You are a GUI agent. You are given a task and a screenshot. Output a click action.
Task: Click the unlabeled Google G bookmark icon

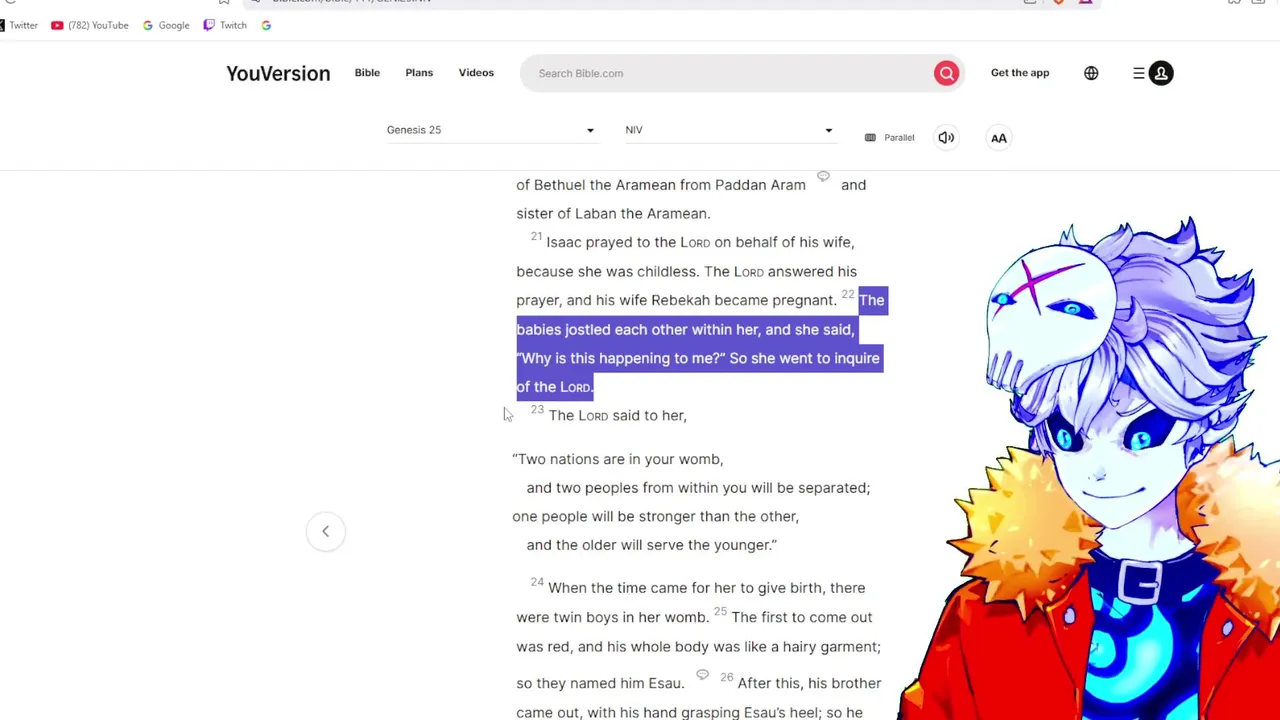pyautogui.click(x=266, y=25)
